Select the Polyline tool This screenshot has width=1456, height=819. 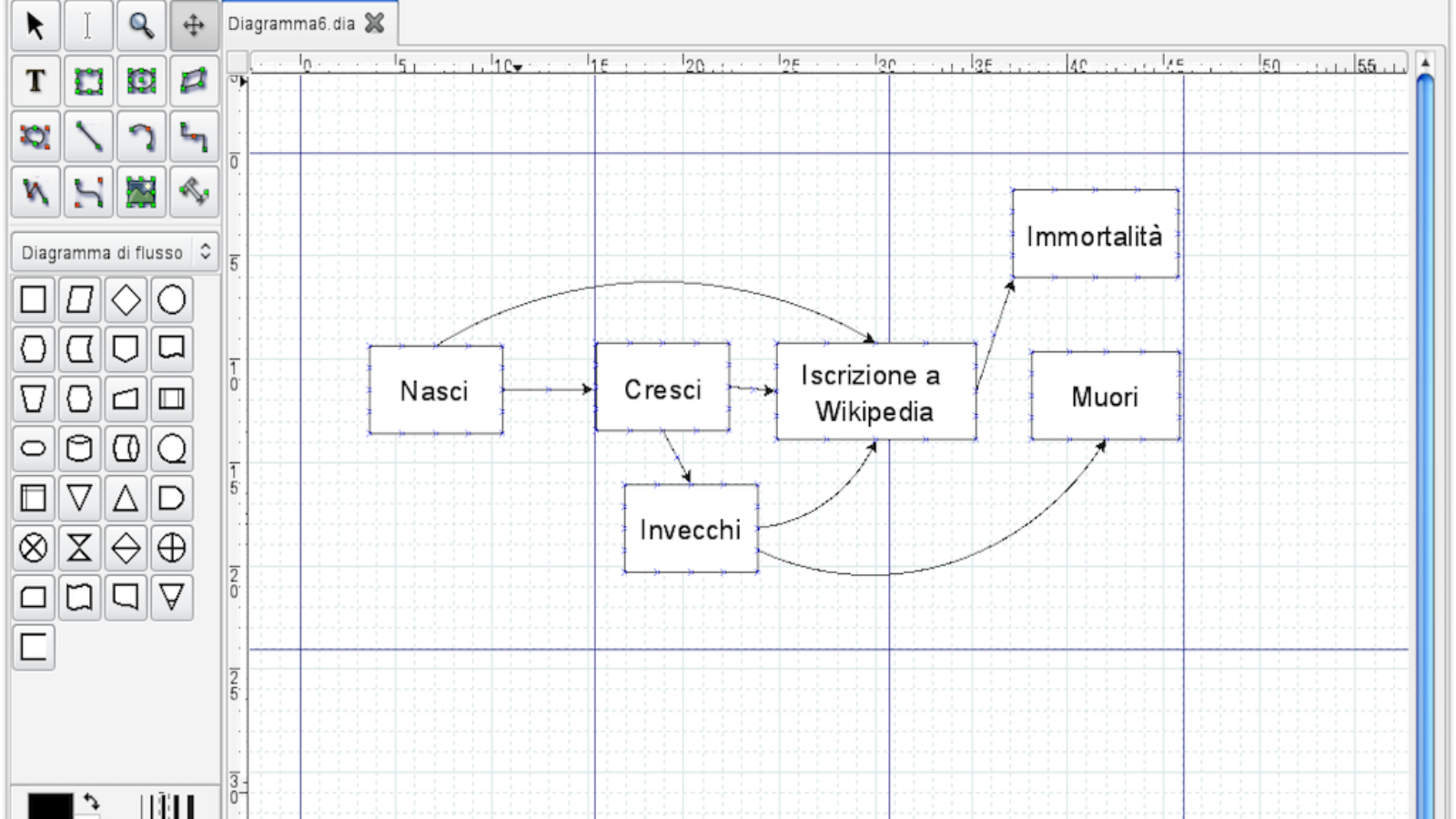point(35,192)
